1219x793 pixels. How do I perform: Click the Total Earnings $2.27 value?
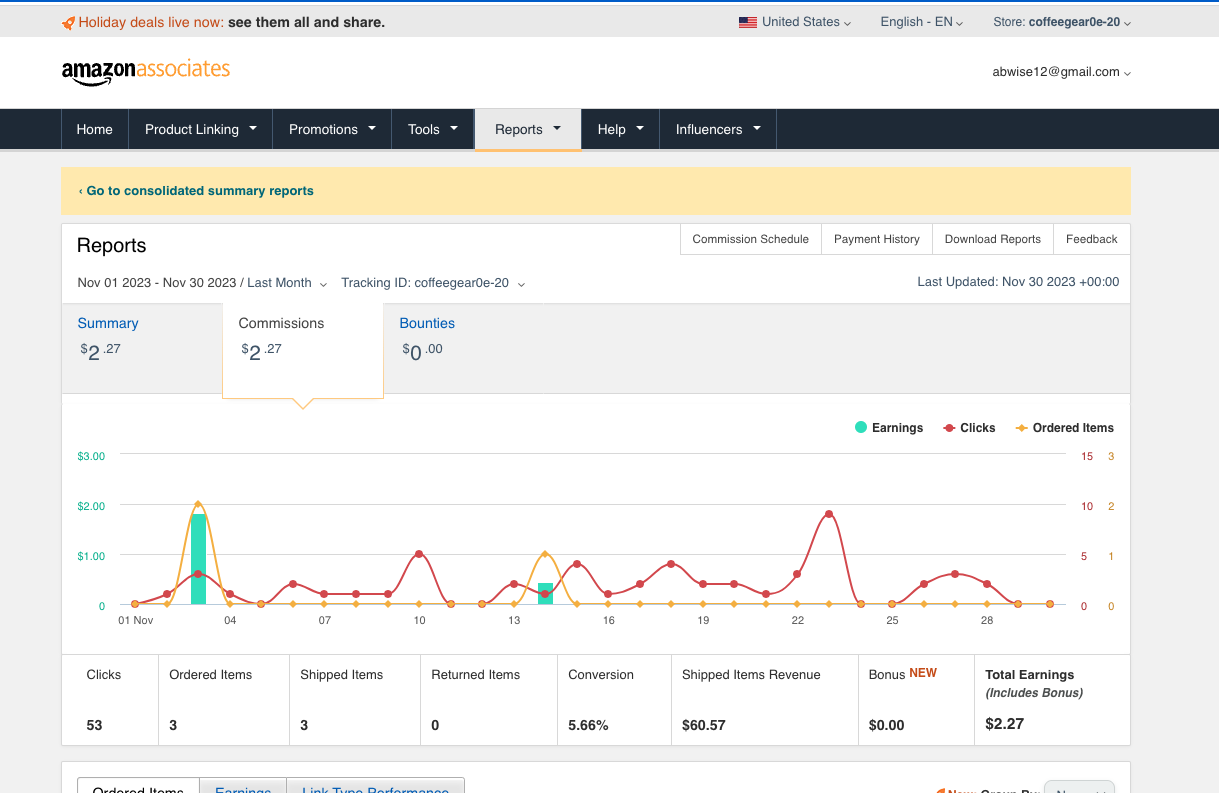pos(1004,724)
